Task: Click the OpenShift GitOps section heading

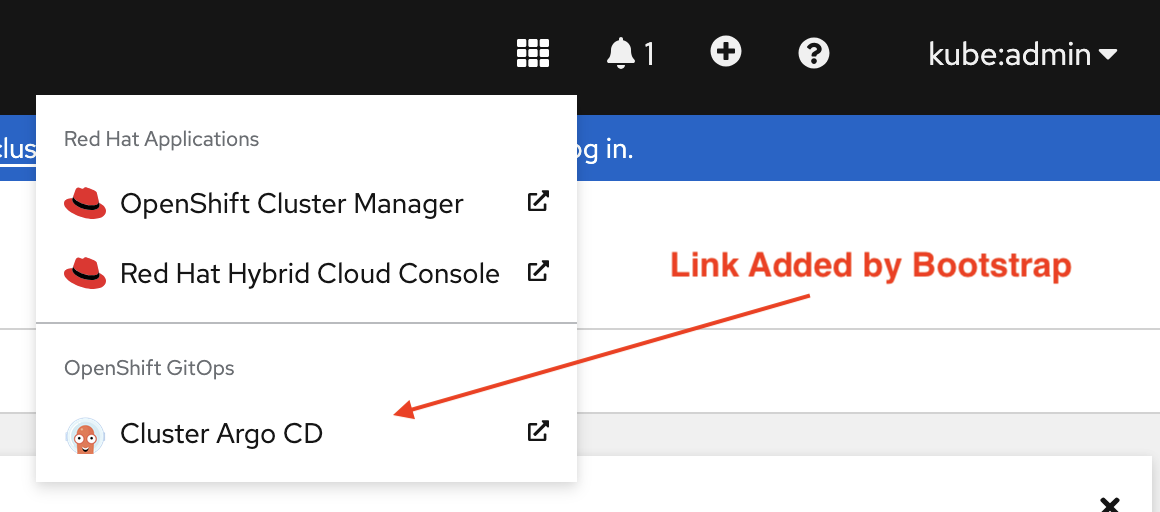Action: pos(149,368)
